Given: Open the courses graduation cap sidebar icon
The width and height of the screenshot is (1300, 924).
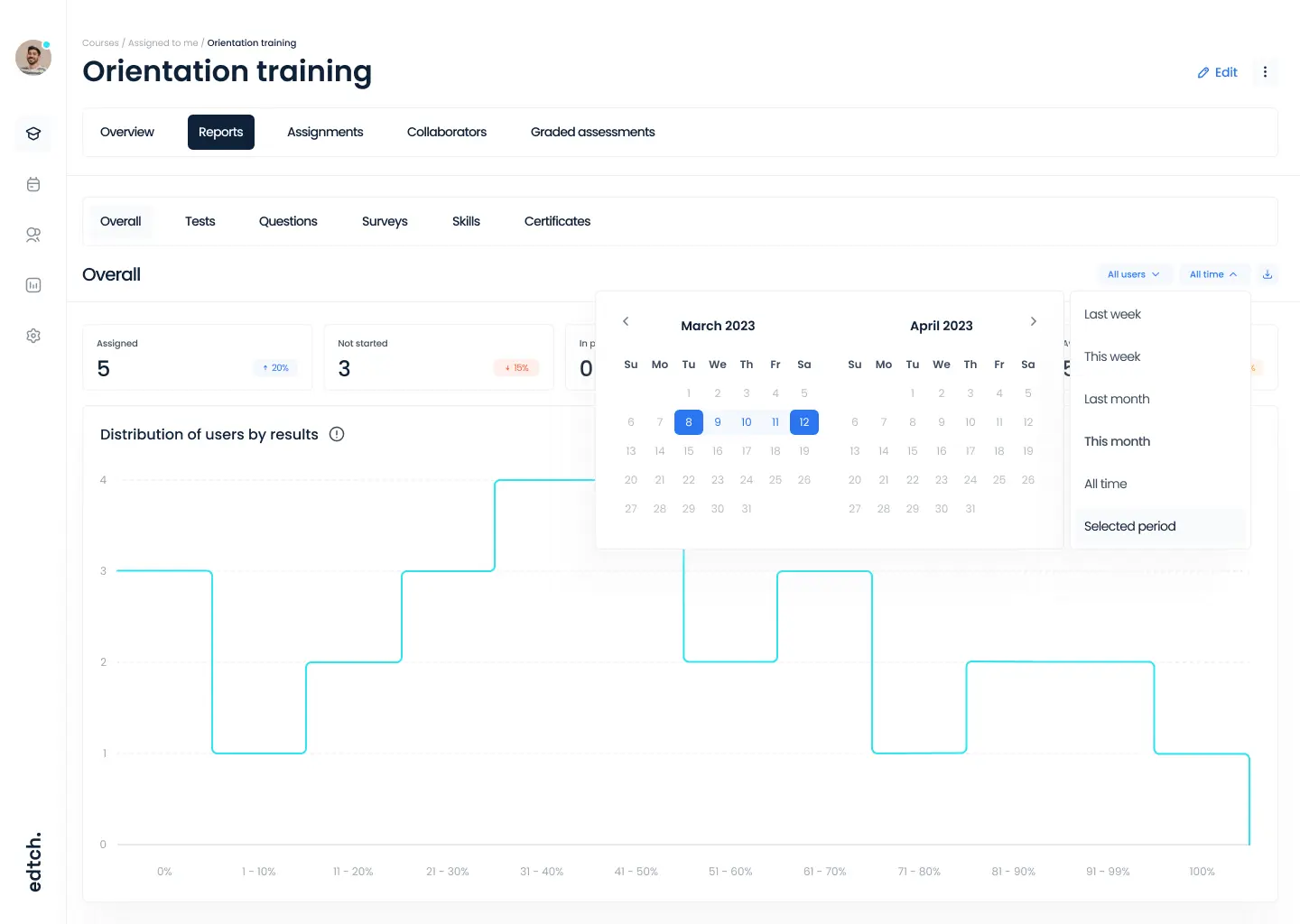Looking at the screenshot, I should [33, 134].
